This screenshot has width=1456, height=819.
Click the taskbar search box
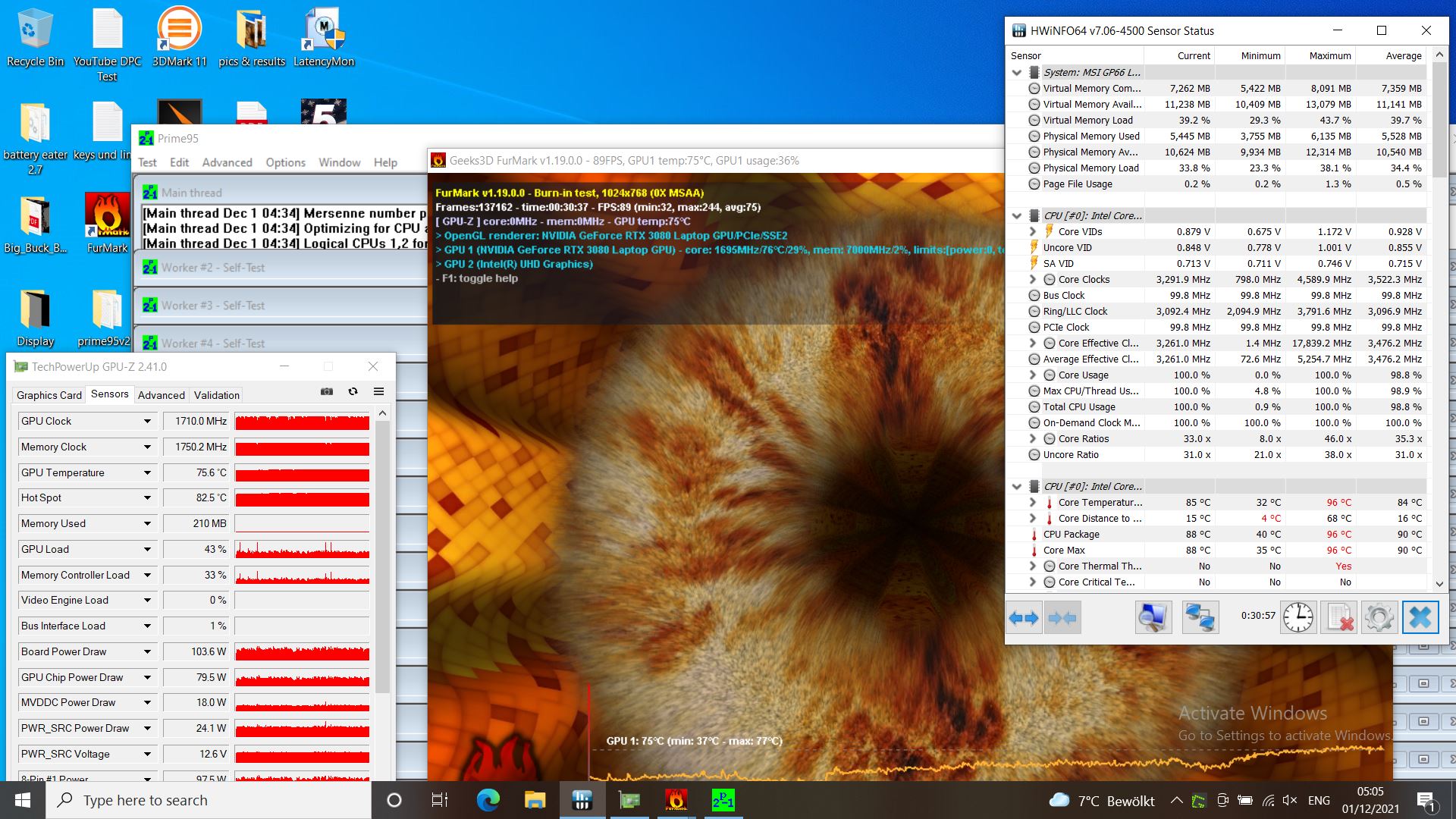(x=209, y=800)
